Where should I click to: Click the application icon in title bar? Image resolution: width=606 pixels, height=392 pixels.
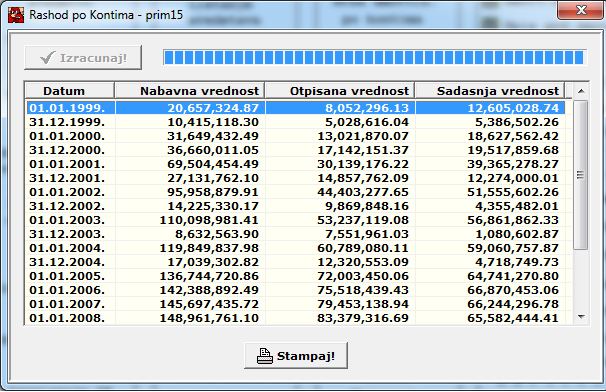coord(16,15)
